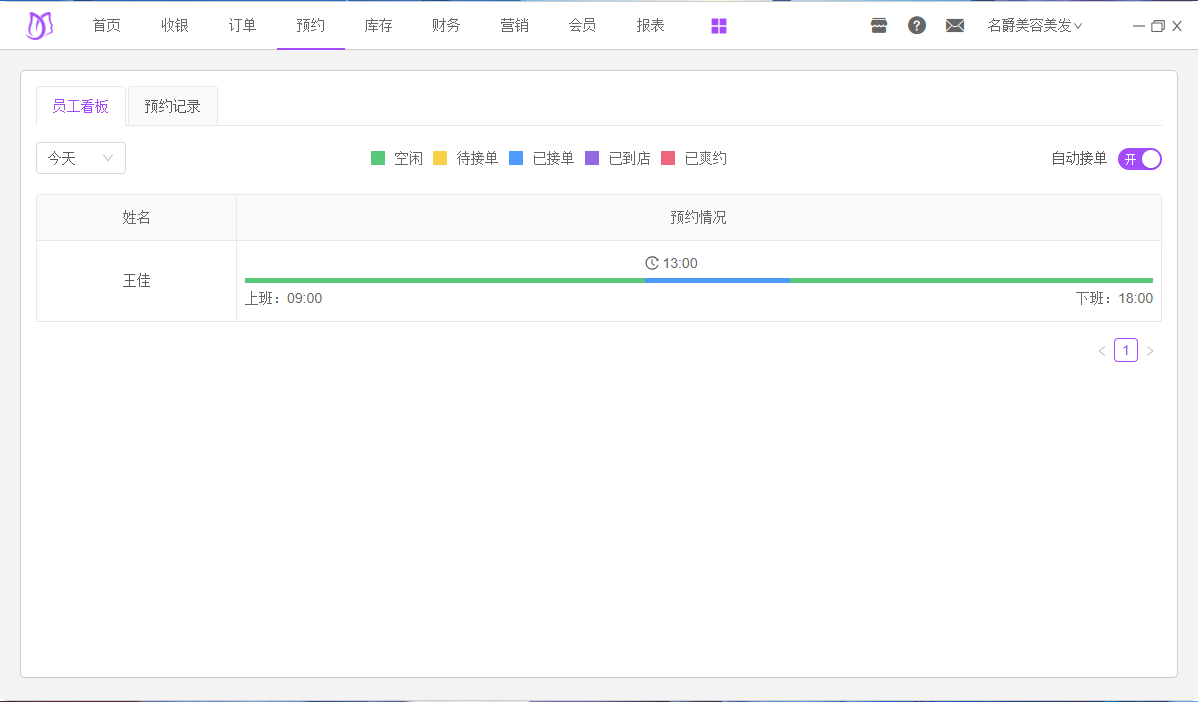Open the 会员 menu
This screenshot has height=702, width=1198.
pyautogui.click(x=582, y=26)
